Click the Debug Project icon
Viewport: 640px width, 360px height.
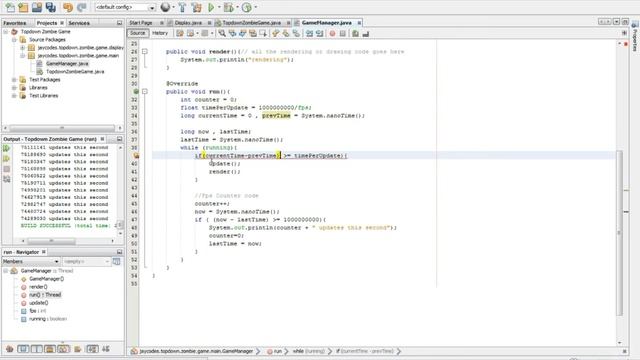tap(229, 7)
